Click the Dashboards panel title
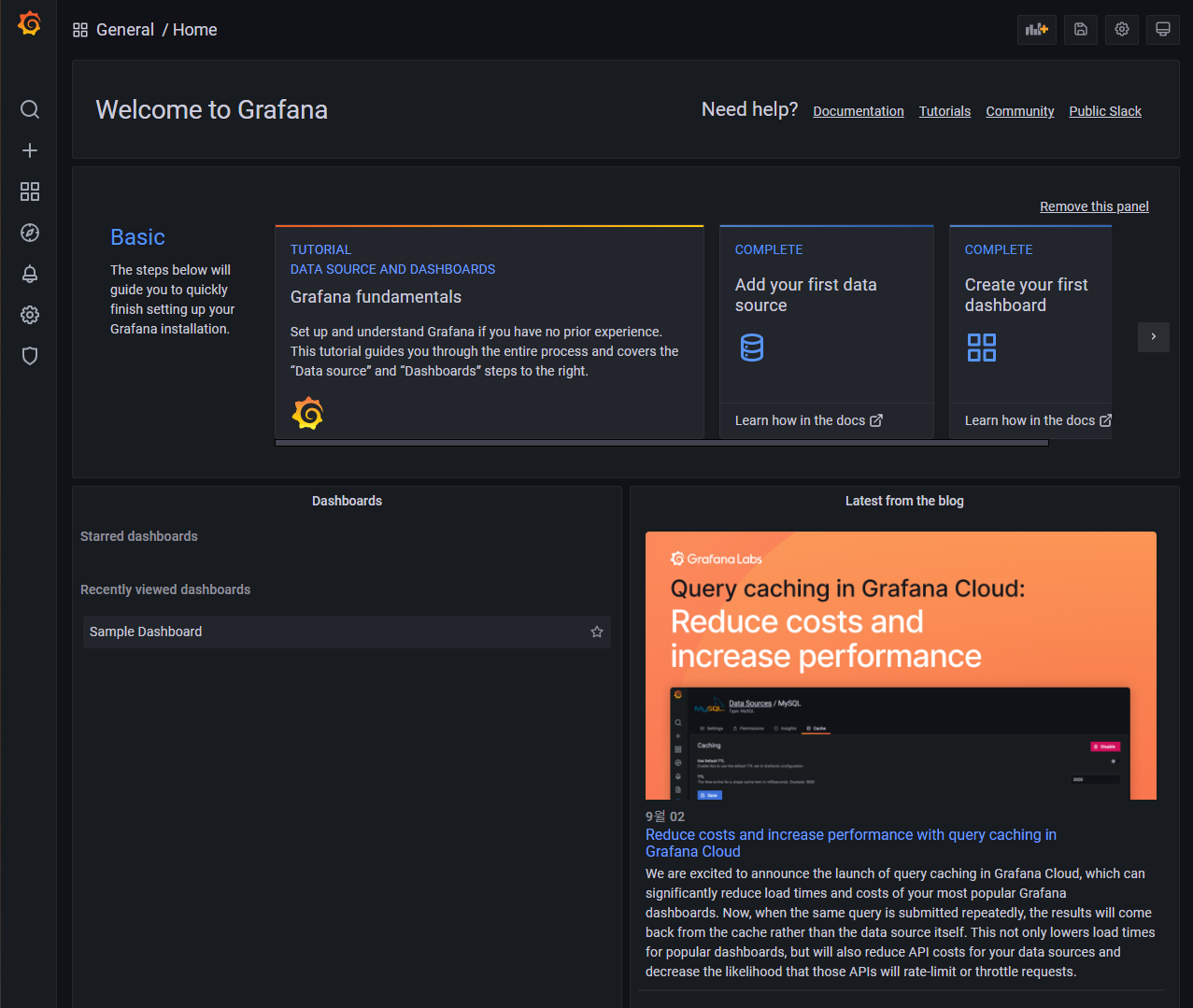 347,501
